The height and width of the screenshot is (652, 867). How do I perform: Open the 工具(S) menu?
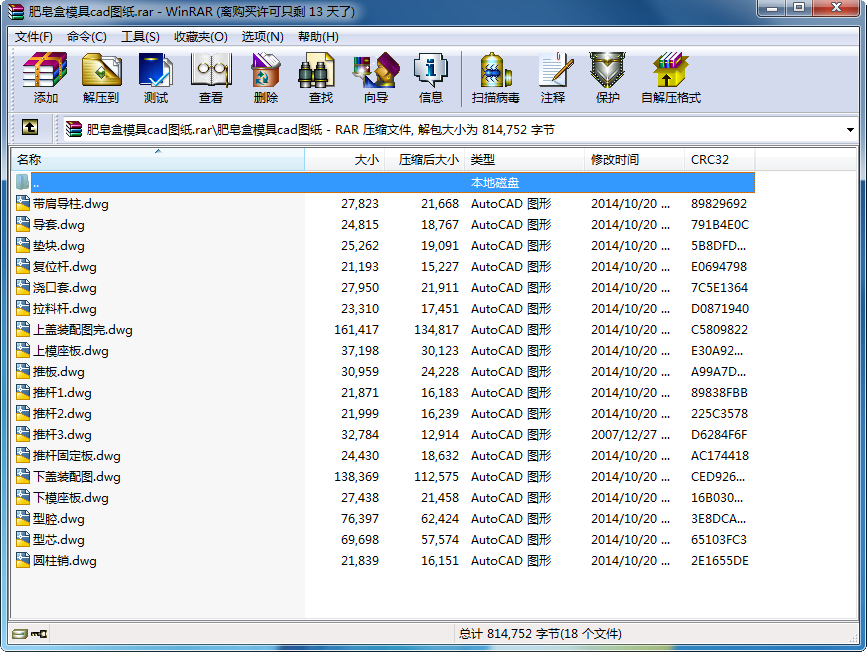point(140,36)
